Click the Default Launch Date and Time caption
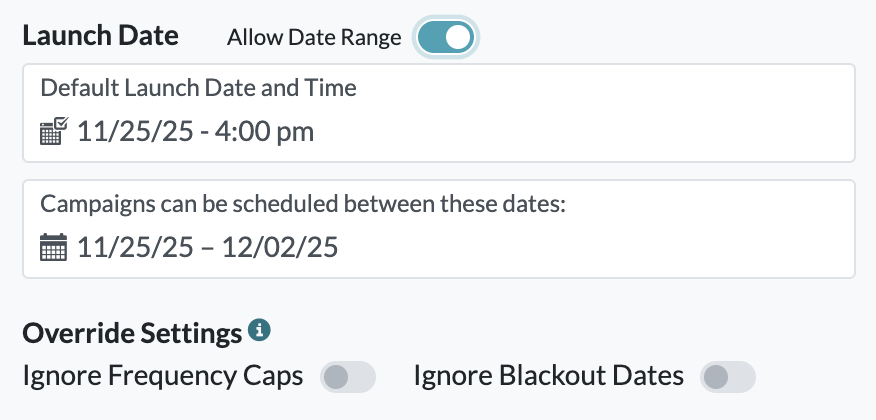The height and width of the screenshot is (420, 876). click(x=198, y=88)
